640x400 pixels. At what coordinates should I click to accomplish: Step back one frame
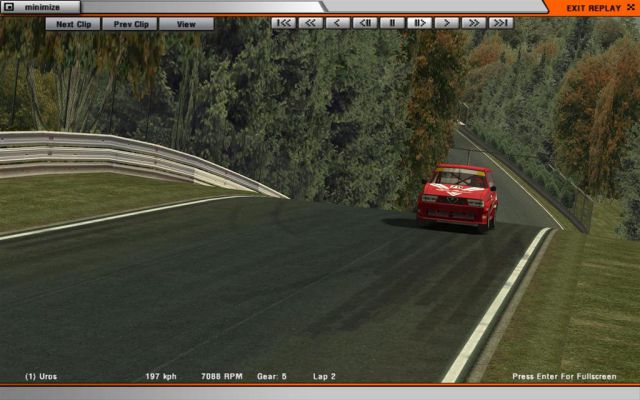pyautogui.click(x=365, y=23)
